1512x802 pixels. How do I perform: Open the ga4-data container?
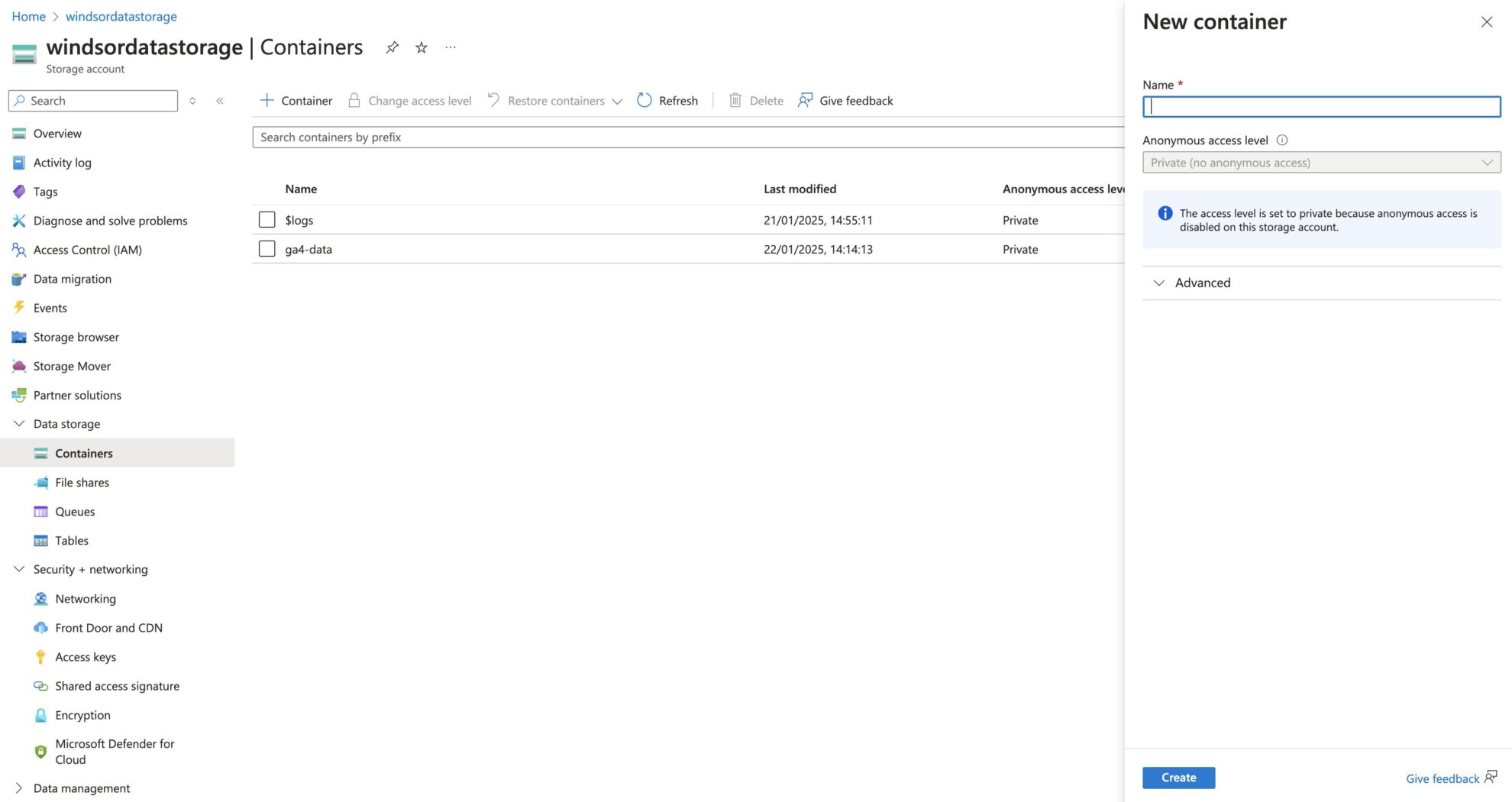click(x=309, y=249)
